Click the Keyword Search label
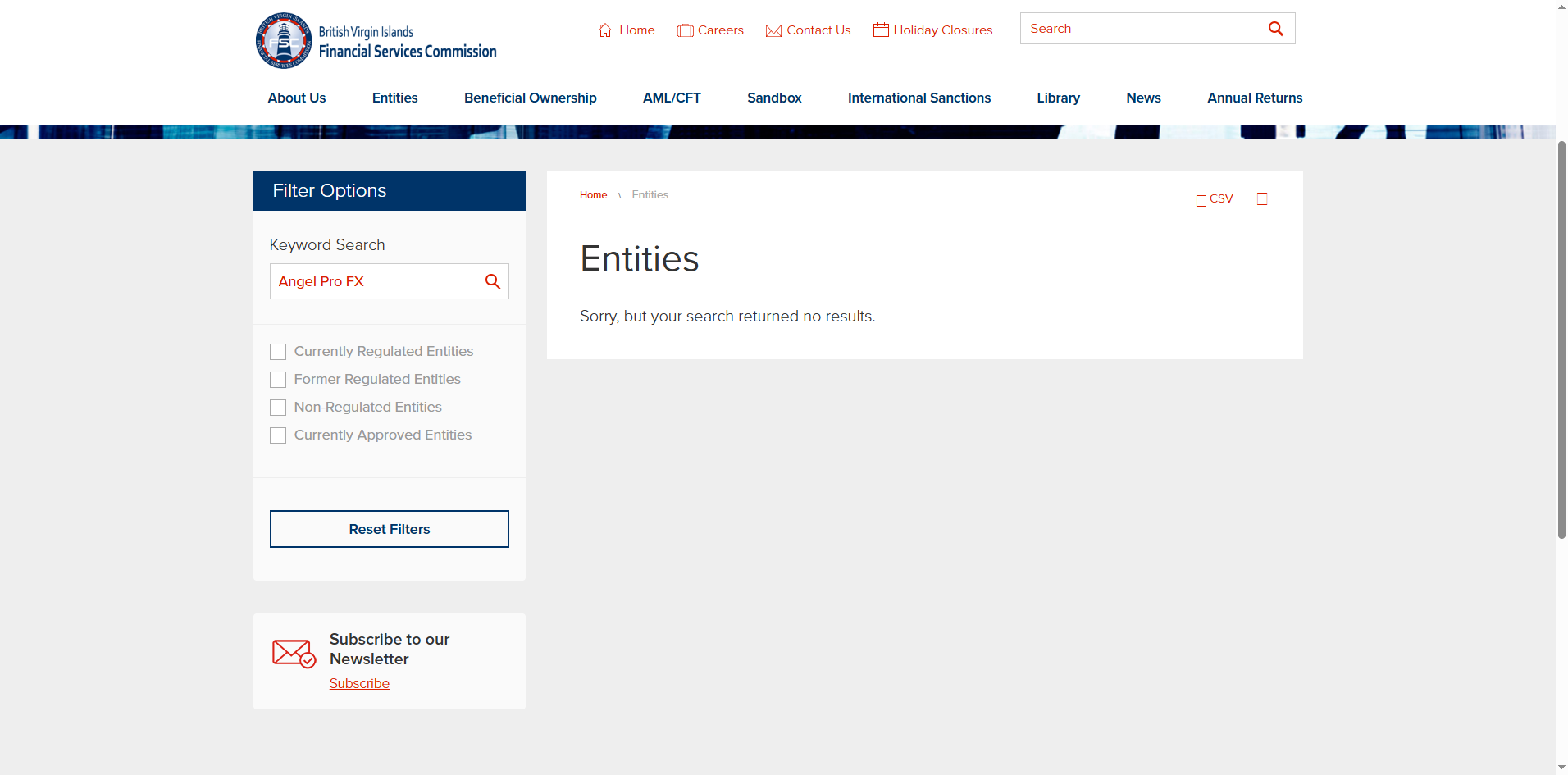This screenshot has width=1568, height=775. [x=327, y=245]
